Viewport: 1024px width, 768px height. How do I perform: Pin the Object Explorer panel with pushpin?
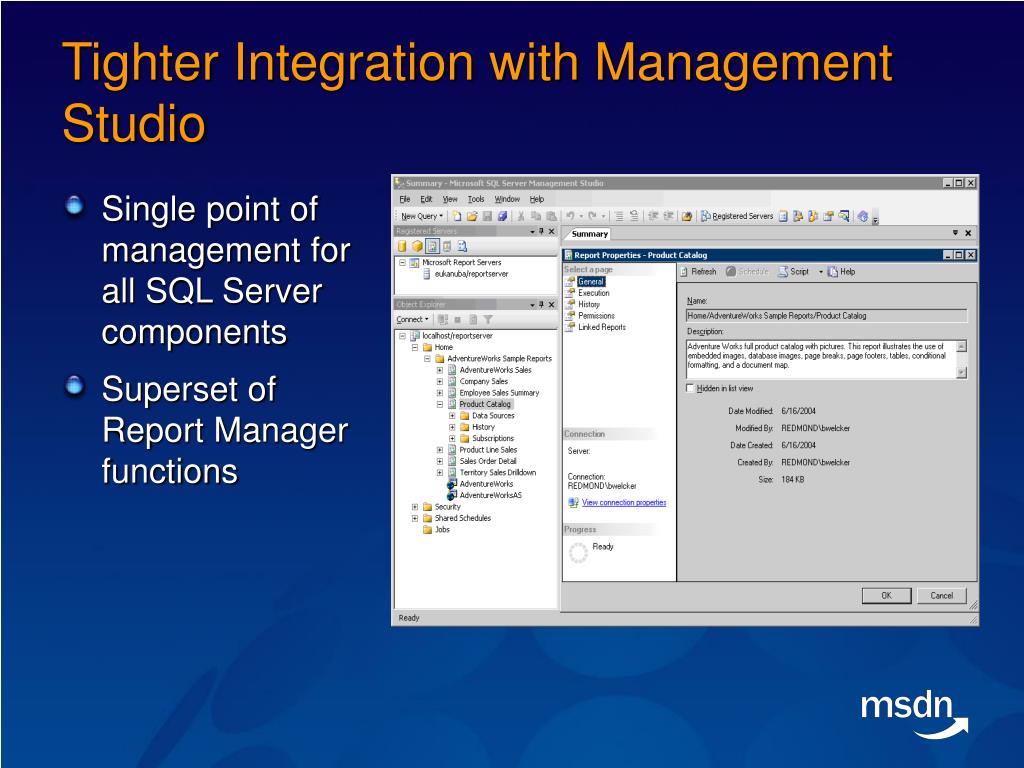click(541, 304)
